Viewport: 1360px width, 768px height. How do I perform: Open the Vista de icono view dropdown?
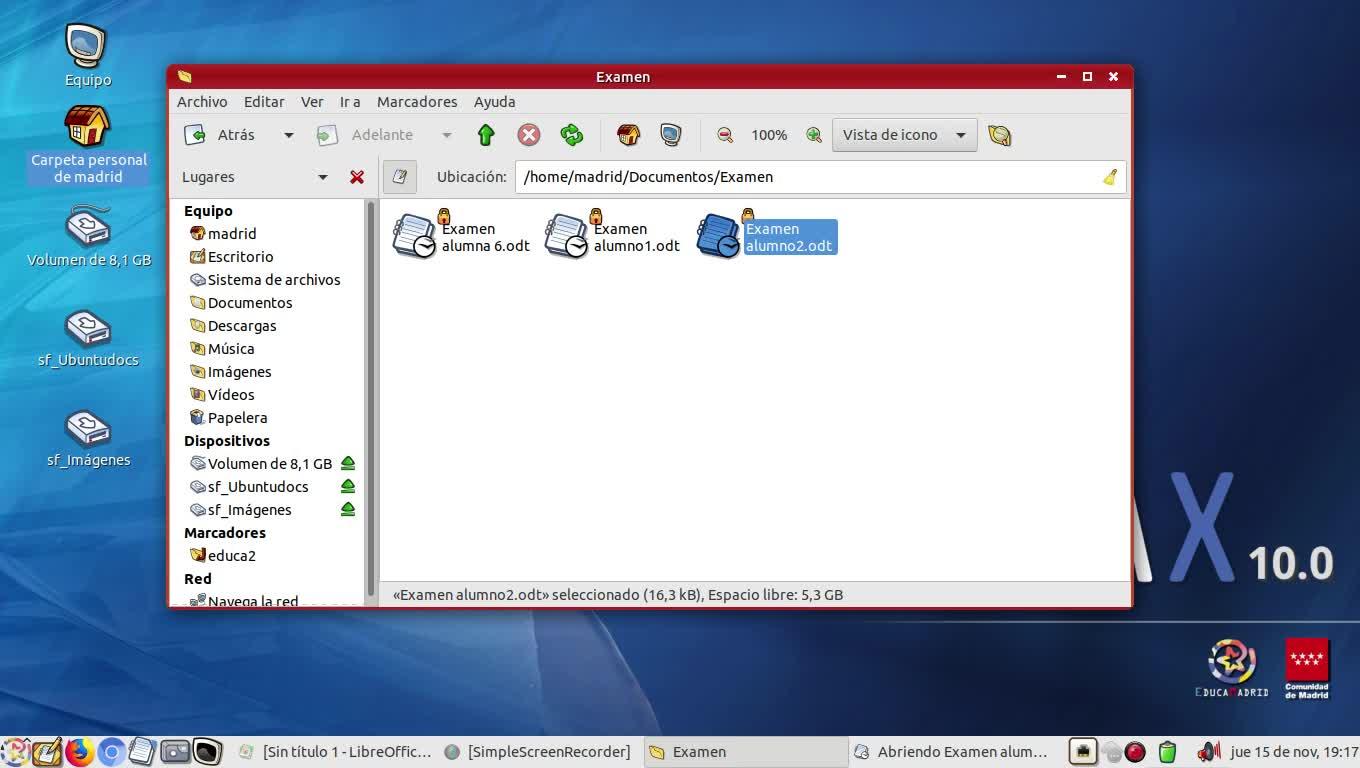coord(904,135)
